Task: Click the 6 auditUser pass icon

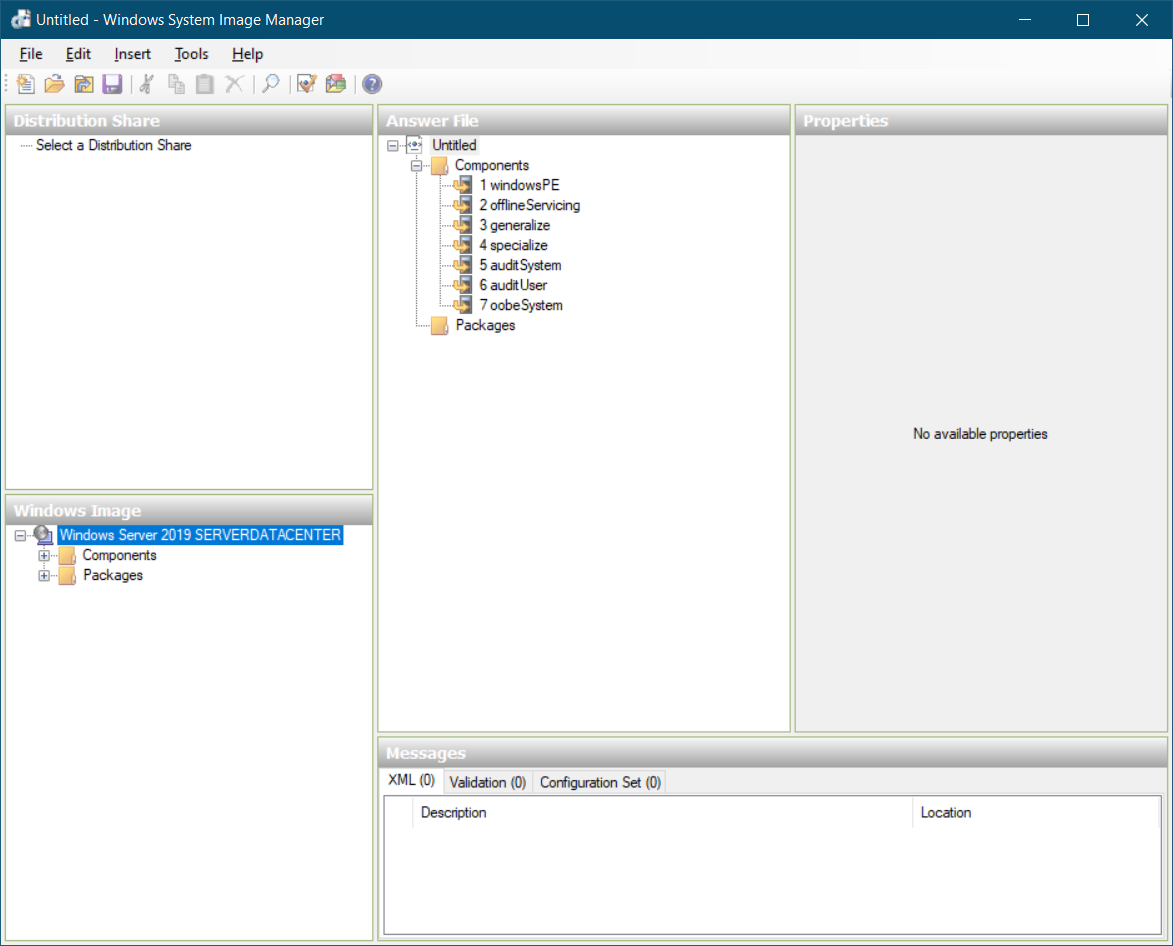Action: click(463, 285)
